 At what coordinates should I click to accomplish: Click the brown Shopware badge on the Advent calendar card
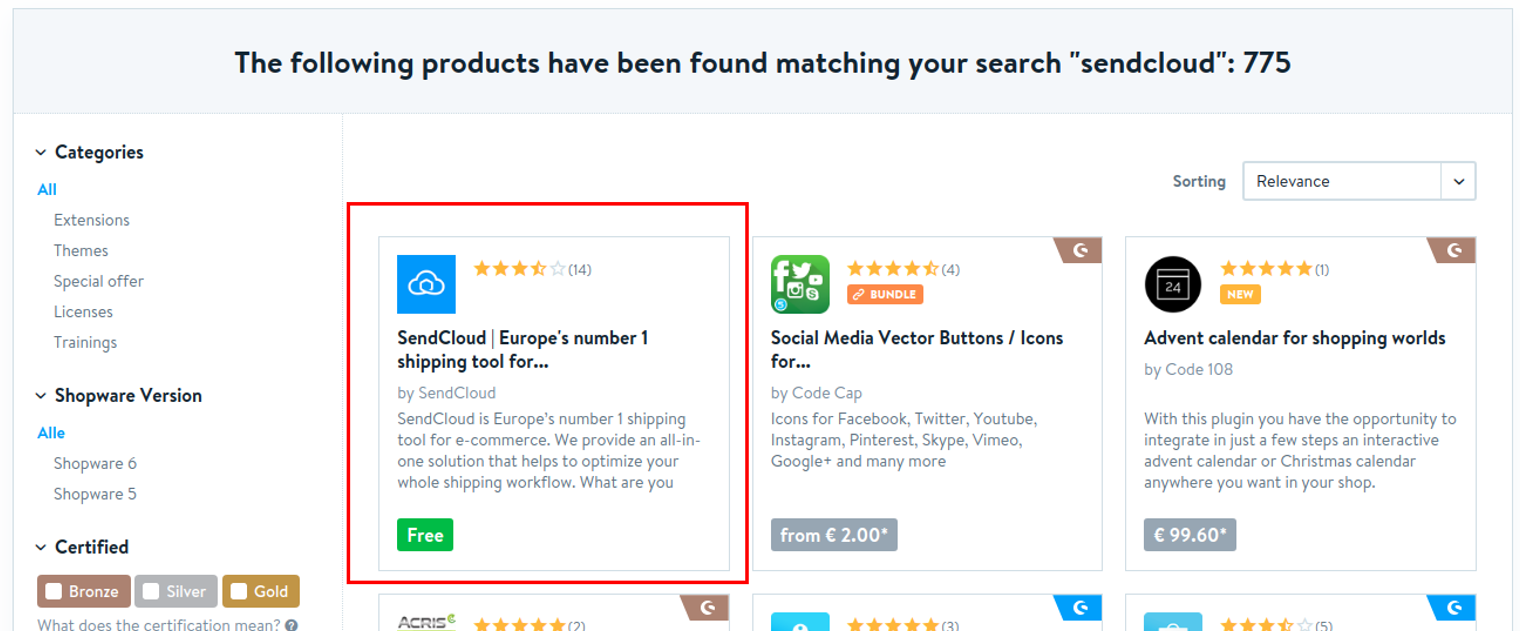[1453, 250]
